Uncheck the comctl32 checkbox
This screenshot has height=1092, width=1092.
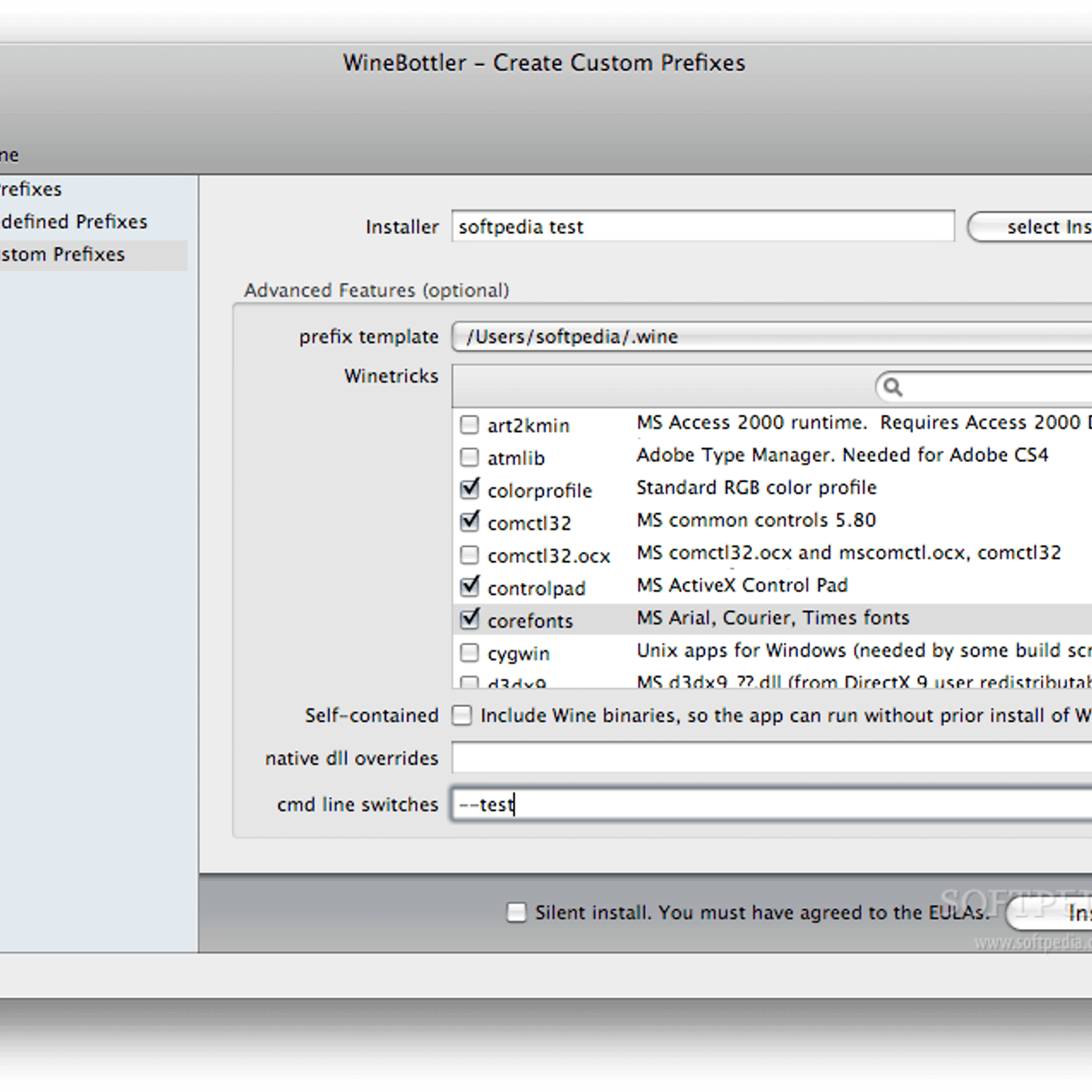pos(470,521)
